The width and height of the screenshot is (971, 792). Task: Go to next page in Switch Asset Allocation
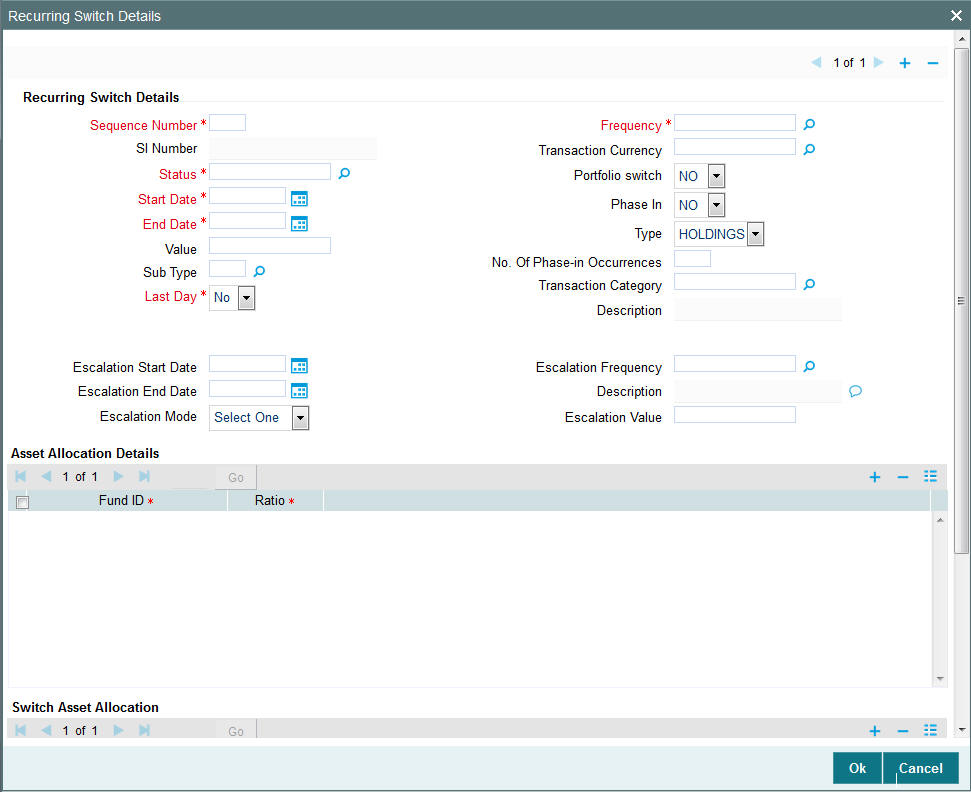pos(118,730)
